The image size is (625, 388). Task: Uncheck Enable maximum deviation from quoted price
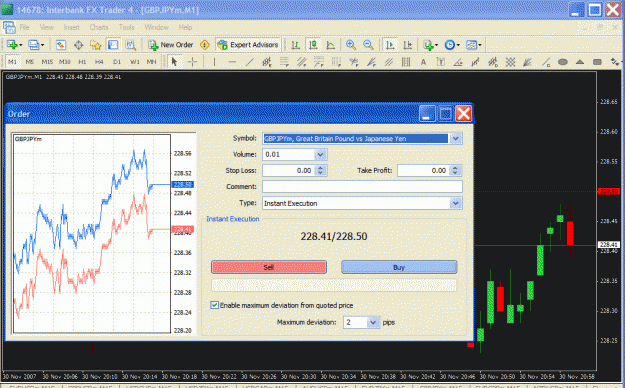pos(214,305)
